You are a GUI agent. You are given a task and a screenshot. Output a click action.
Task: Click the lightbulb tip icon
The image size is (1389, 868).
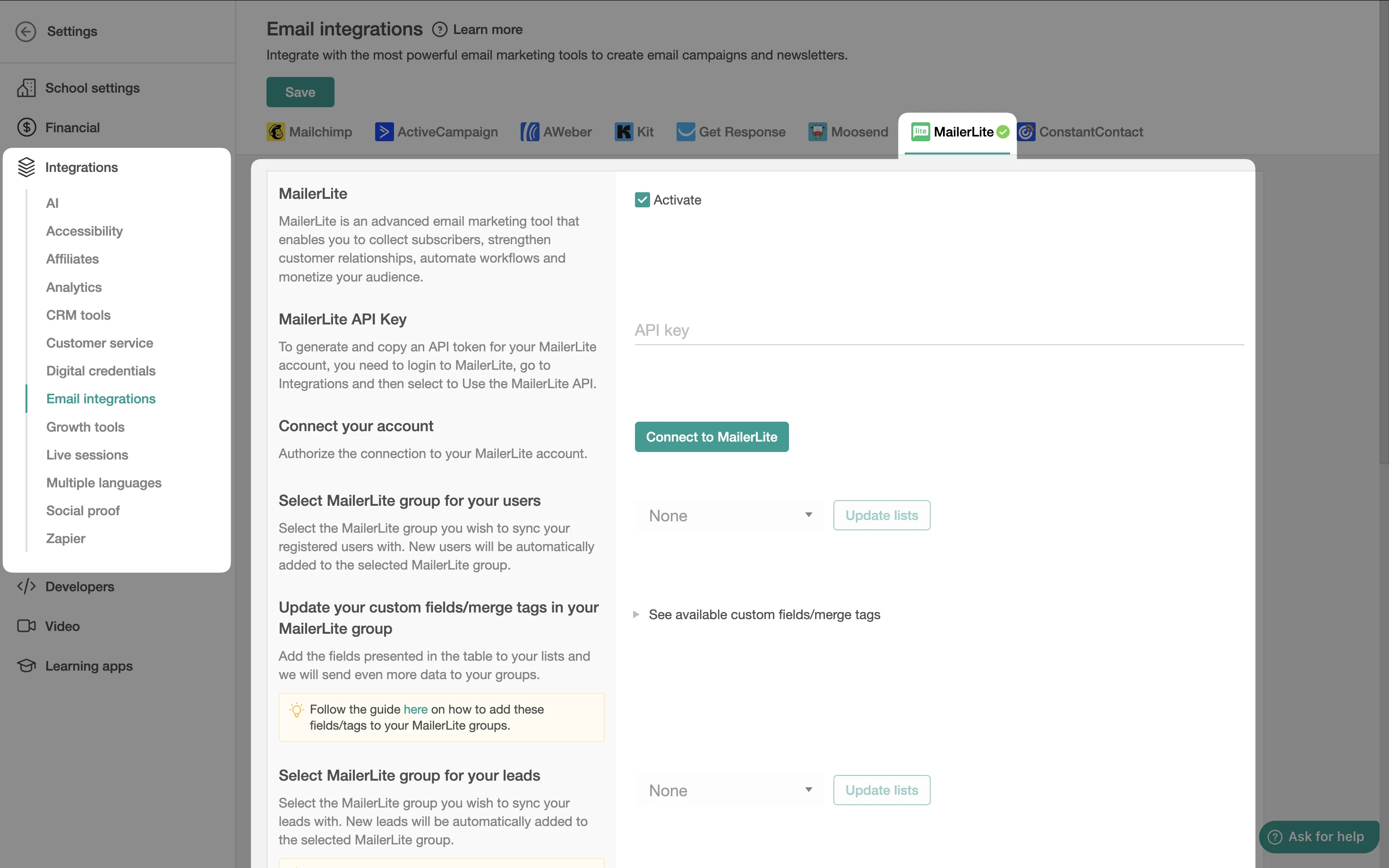coord(296,710)
